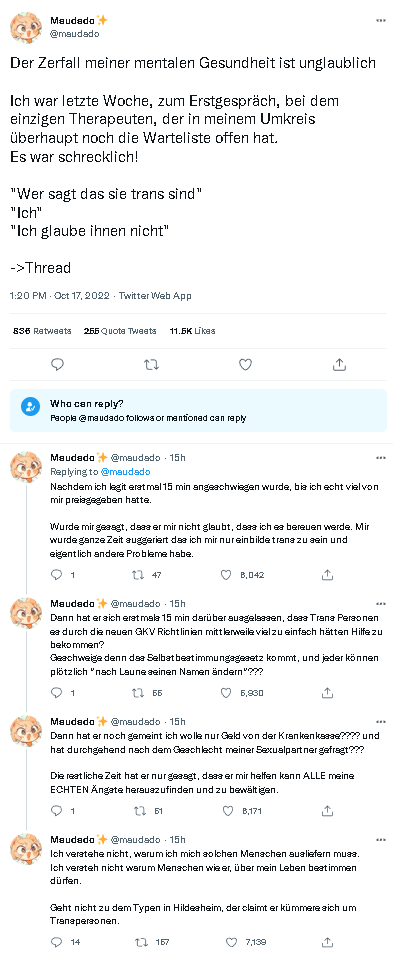View the 11.5K Likes list
This screenshot has width=393, height=955.
192,331
